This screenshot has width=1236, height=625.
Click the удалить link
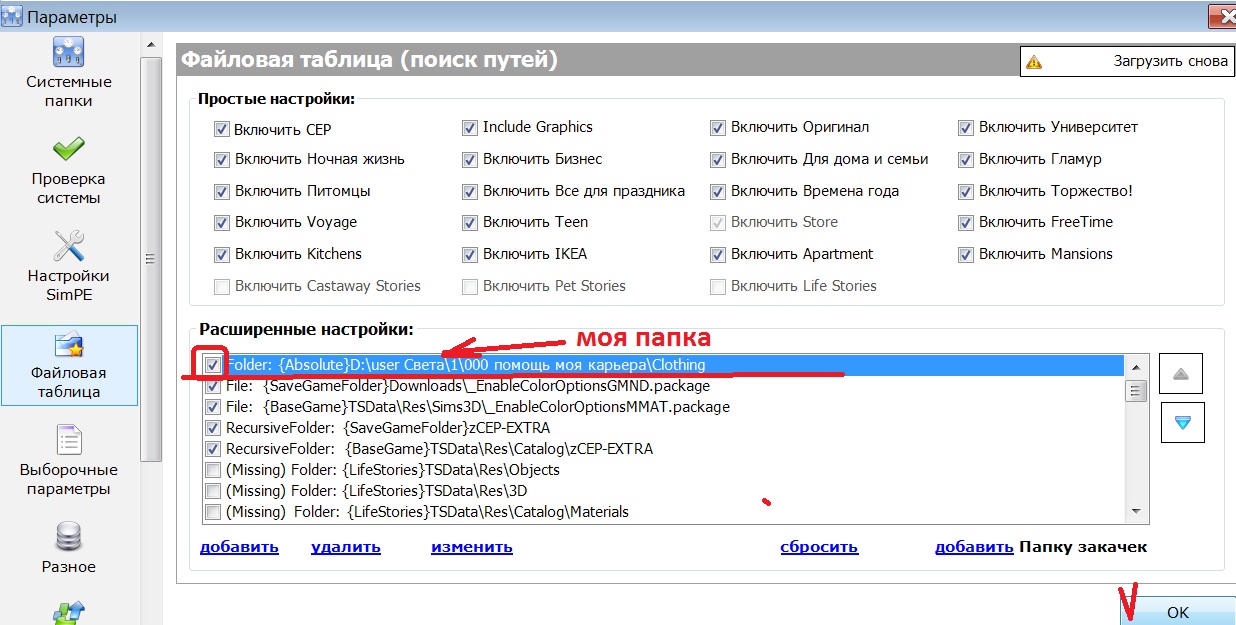pos(345,547)
